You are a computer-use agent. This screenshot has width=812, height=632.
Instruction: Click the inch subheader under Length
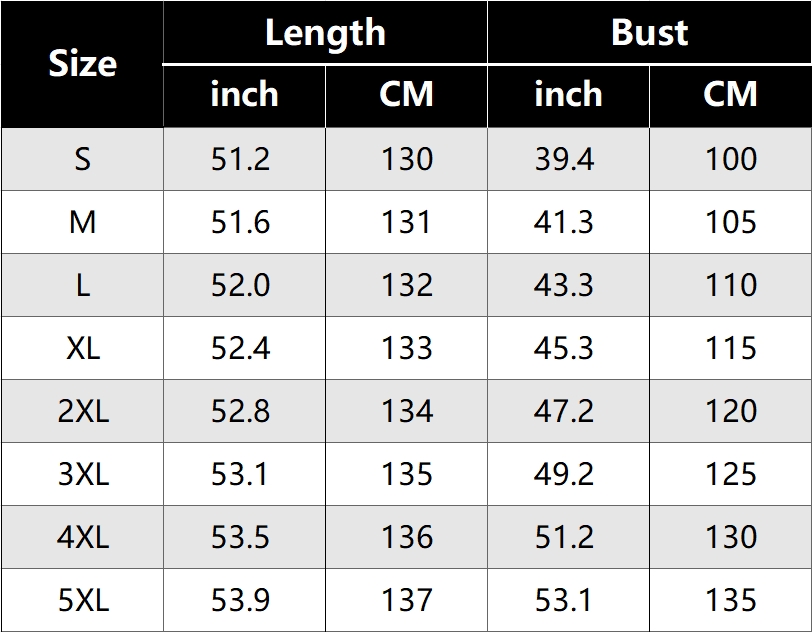(x=244, y=95)
